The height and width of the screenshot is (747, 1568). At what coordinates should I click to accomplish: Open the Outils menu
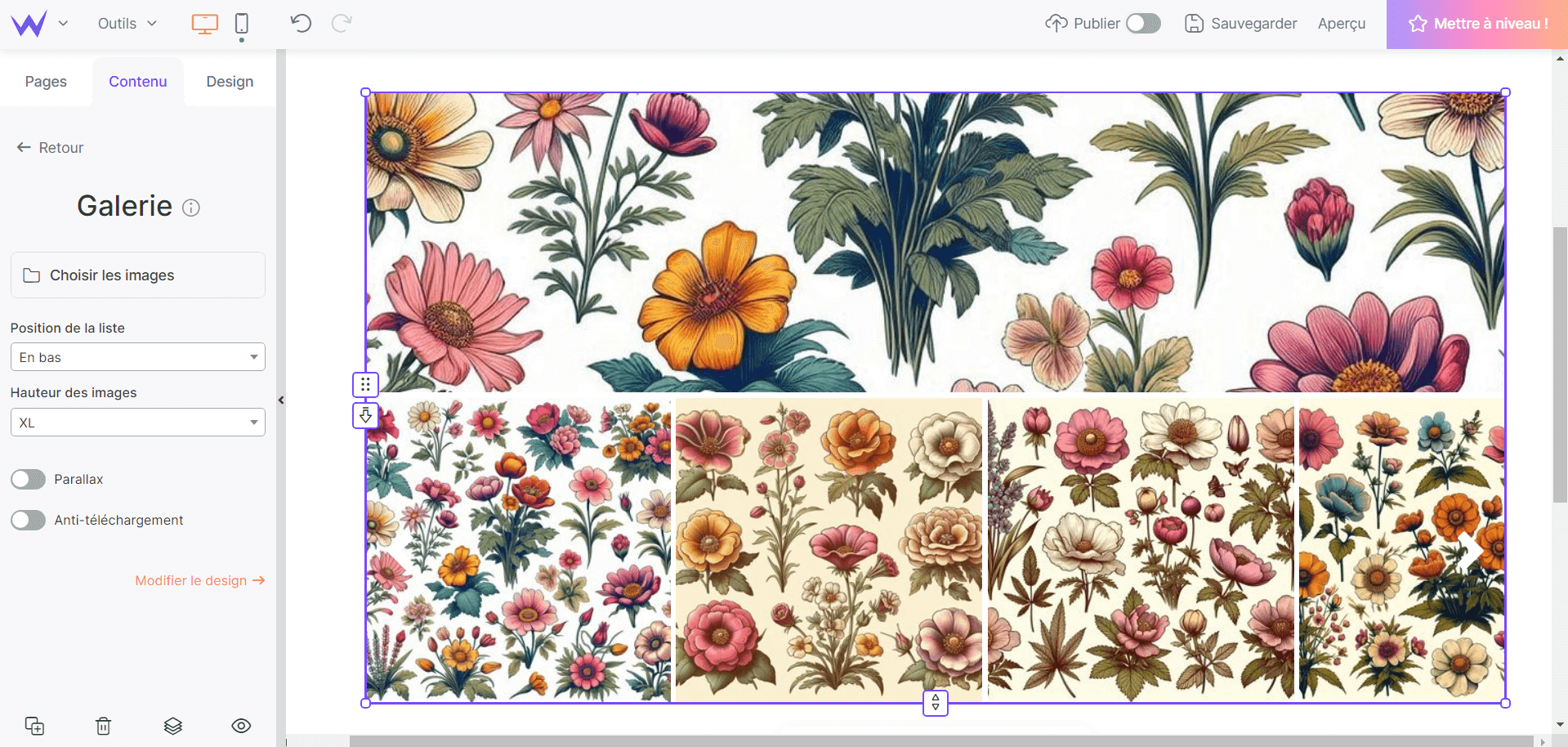click(127, 24)
